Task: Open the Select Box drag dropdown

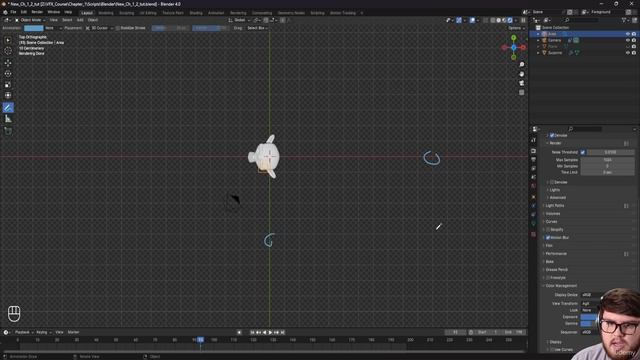Action: 258,28
